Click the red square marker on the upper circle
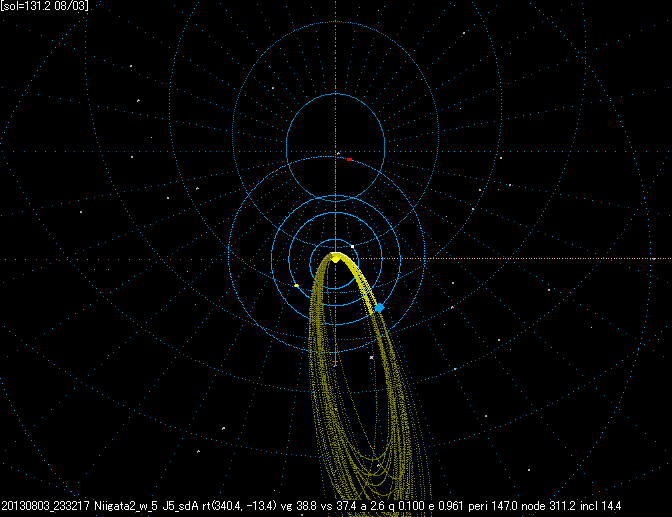Image resolution: width=672 pixels, height=517 pixels. click(349, 159)
